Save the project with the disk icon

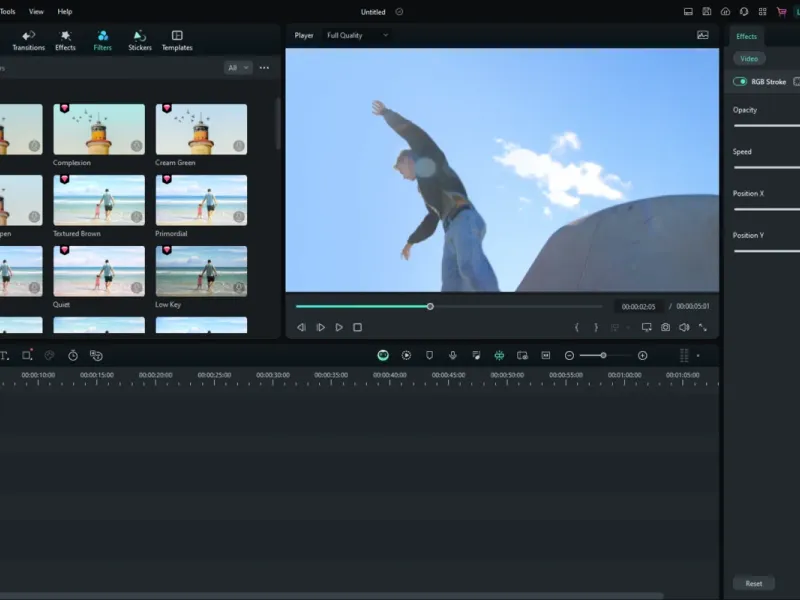tap(707, 11)
